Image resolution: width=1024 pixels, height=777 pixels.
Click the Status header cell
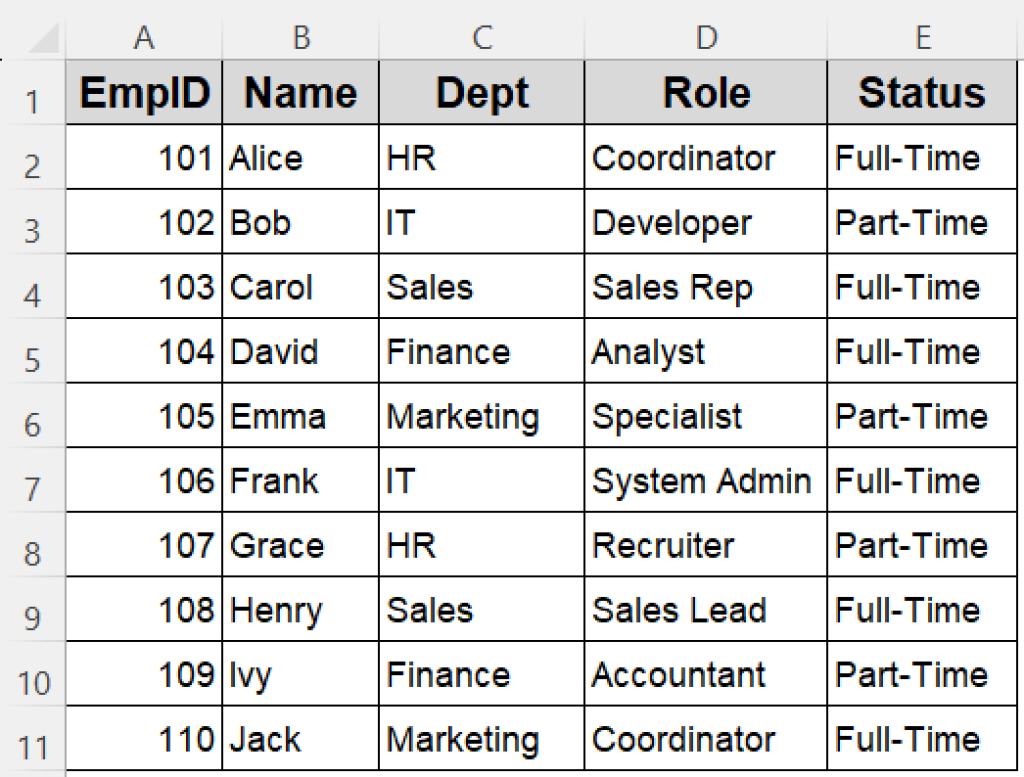920,92
